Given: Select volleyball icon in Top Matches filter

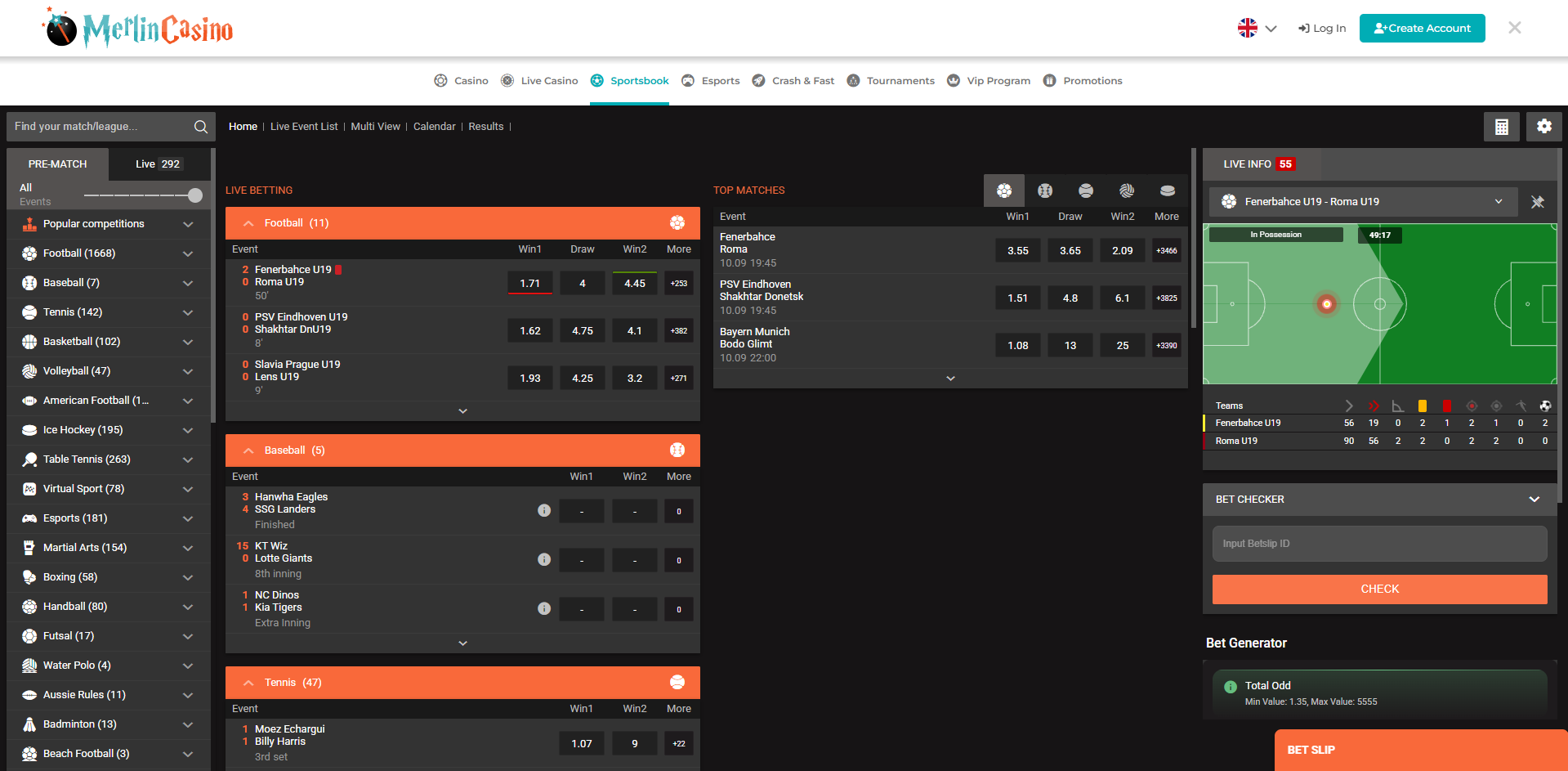Looking at the screenshot, I should pyautogui.click(x=1127, y=191).
